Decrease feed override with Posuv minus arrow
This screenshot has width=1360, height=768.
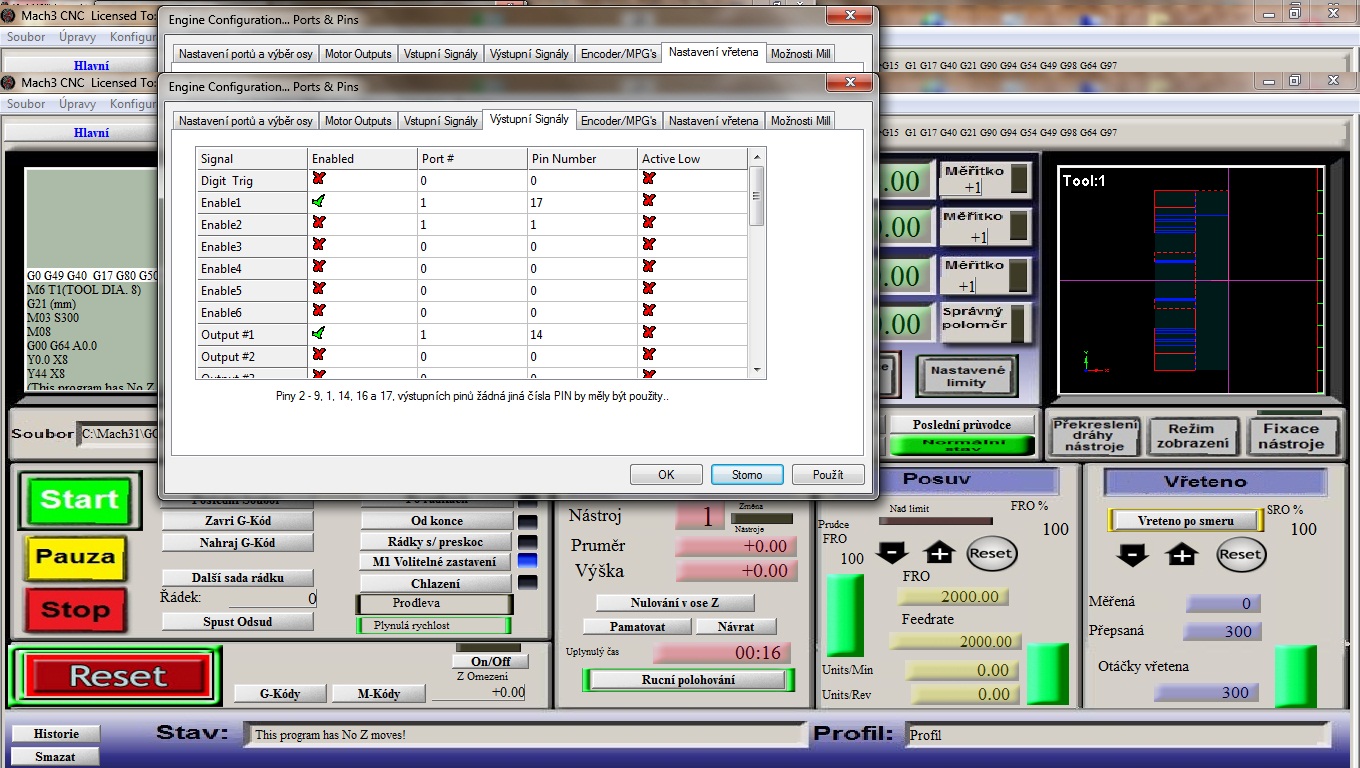pyautogui.click(x=891, y=553)
